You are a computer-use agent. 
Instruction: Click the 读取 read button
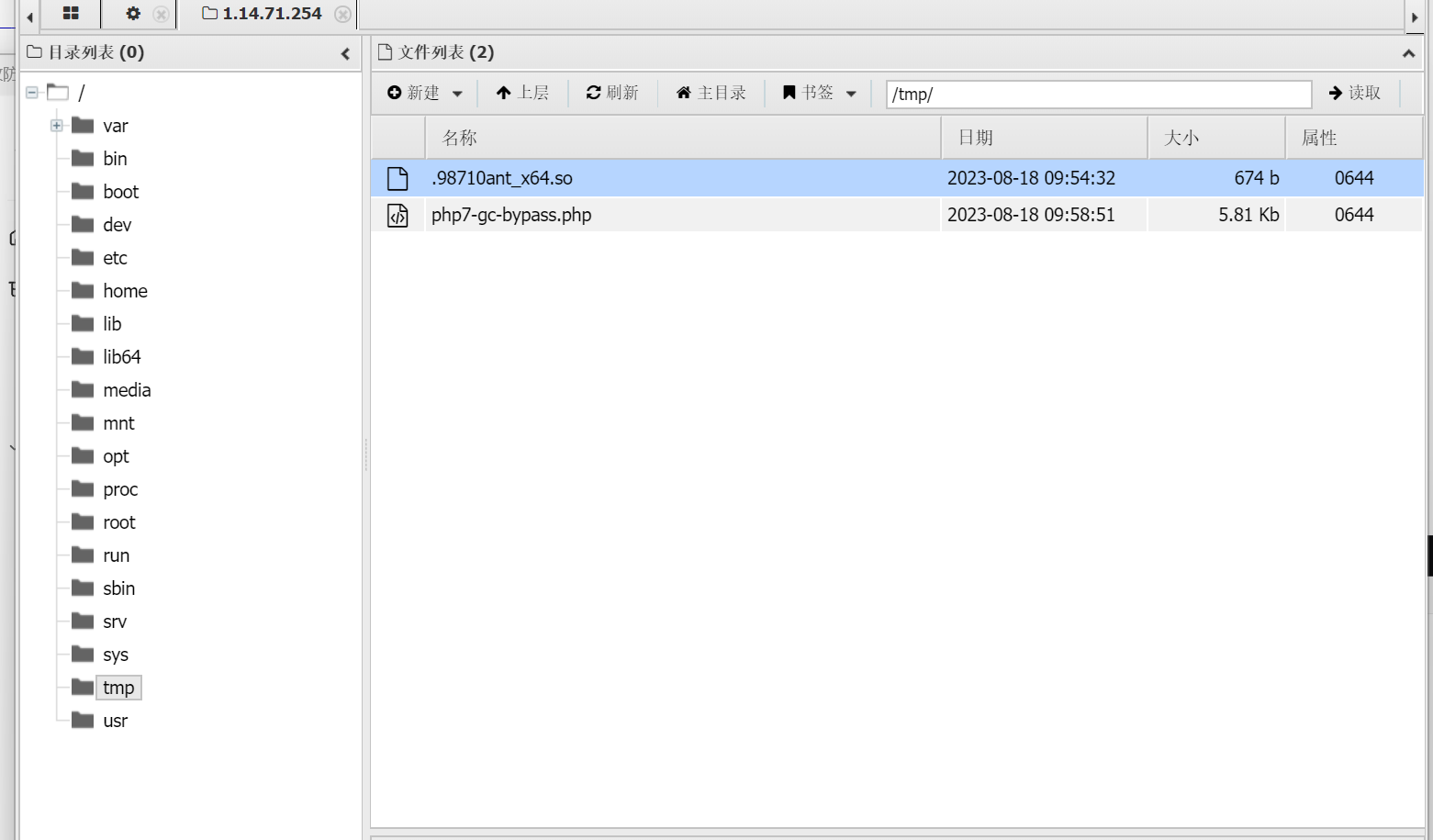[1355, 93]
